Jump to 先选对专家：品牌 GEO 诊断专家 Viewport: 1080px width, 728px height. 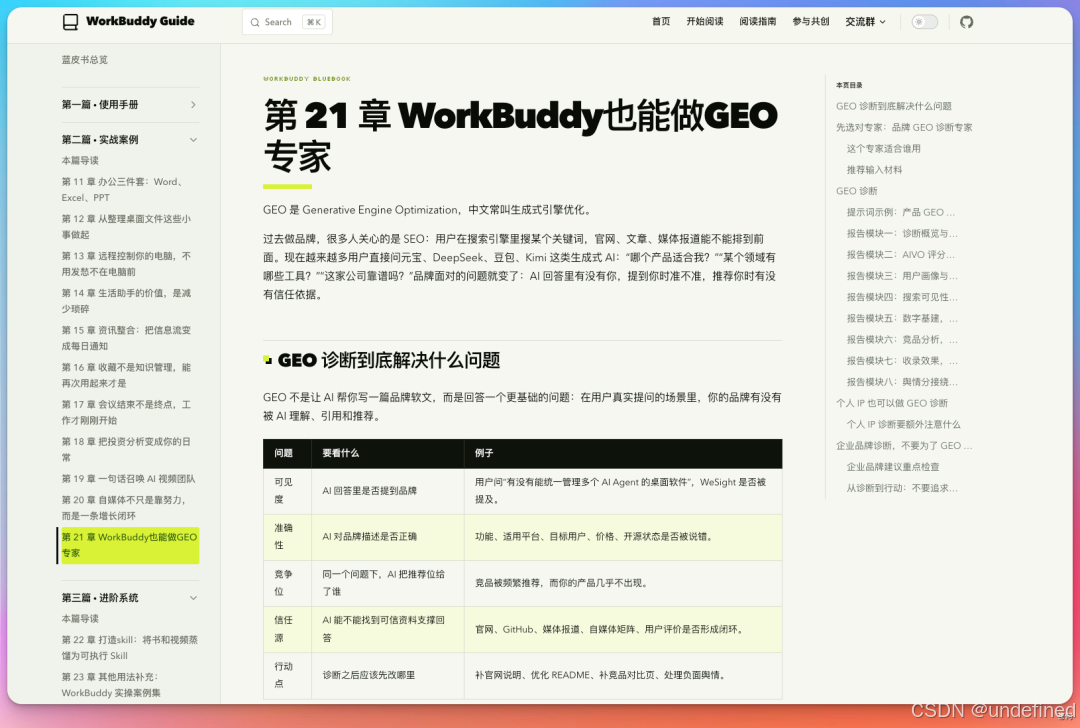coord(904,127)
